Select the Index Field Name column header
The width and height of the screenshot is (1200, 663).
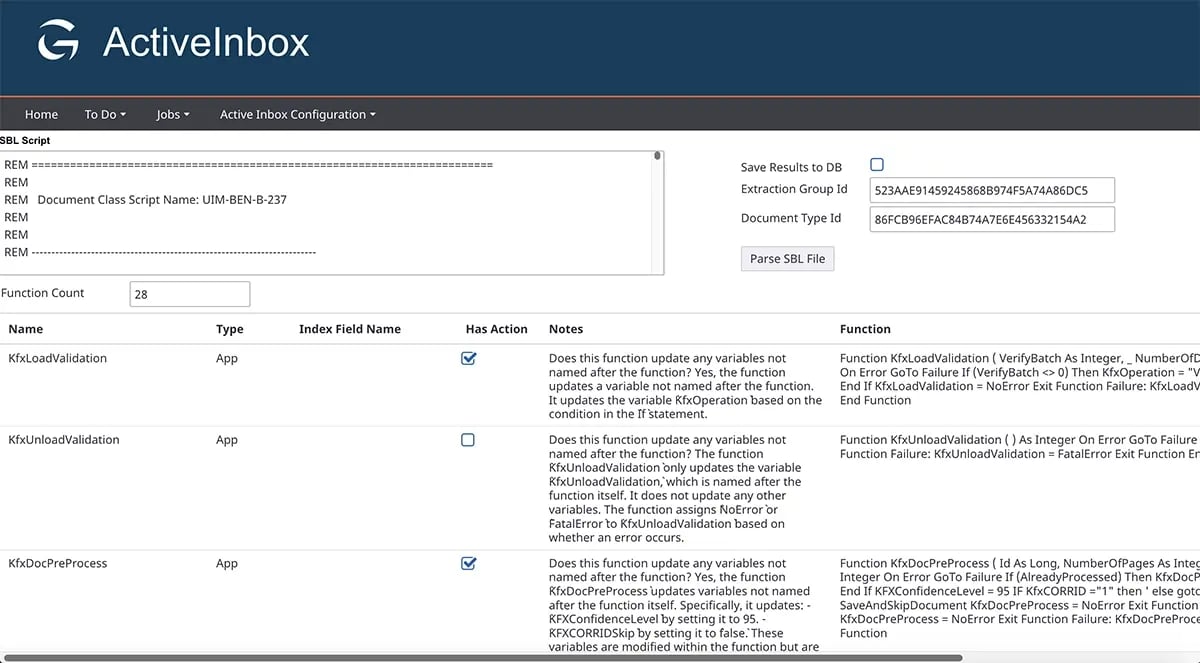tap(350, 329)
